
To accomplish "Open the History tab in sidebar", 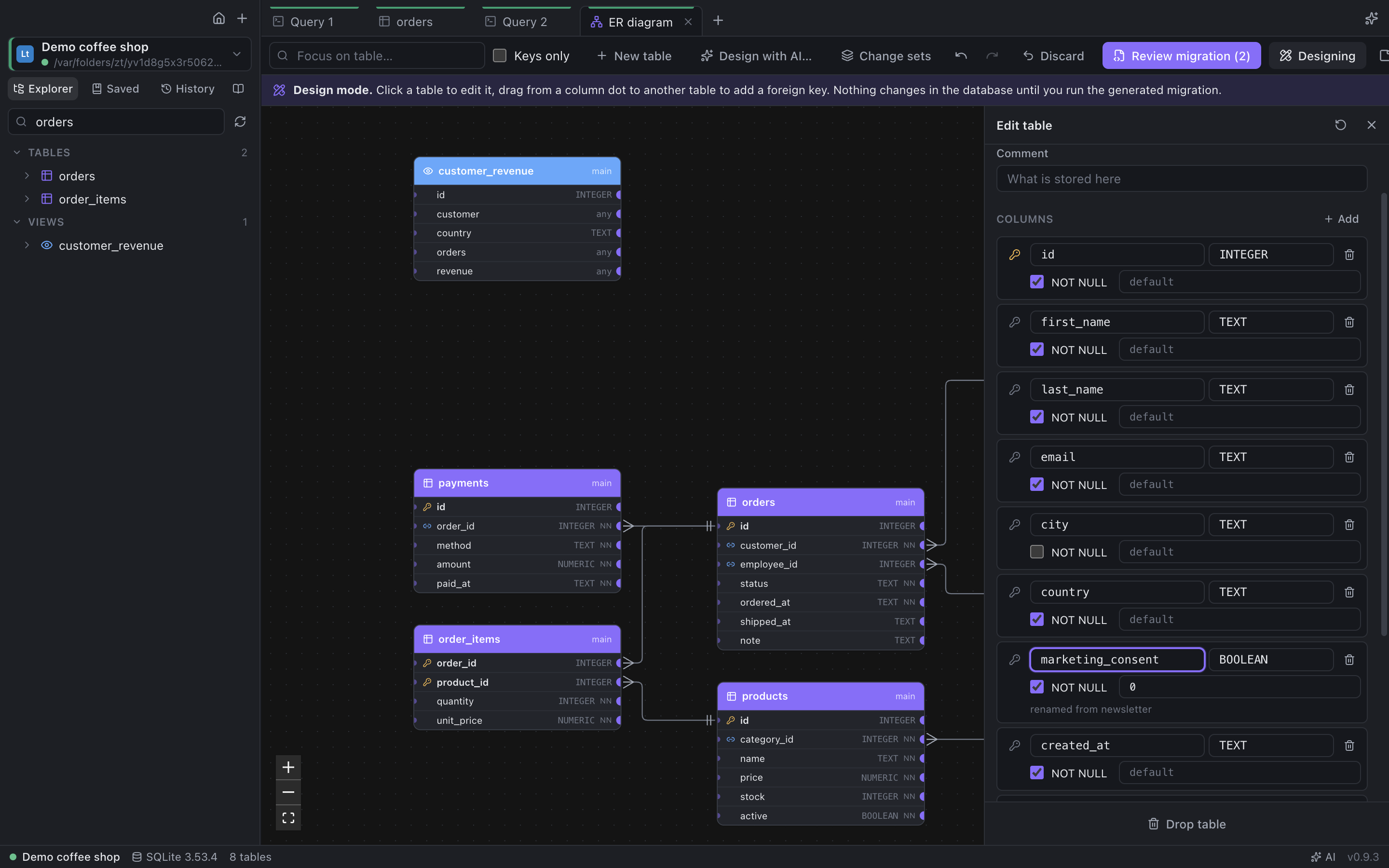I will click(188, 88).
